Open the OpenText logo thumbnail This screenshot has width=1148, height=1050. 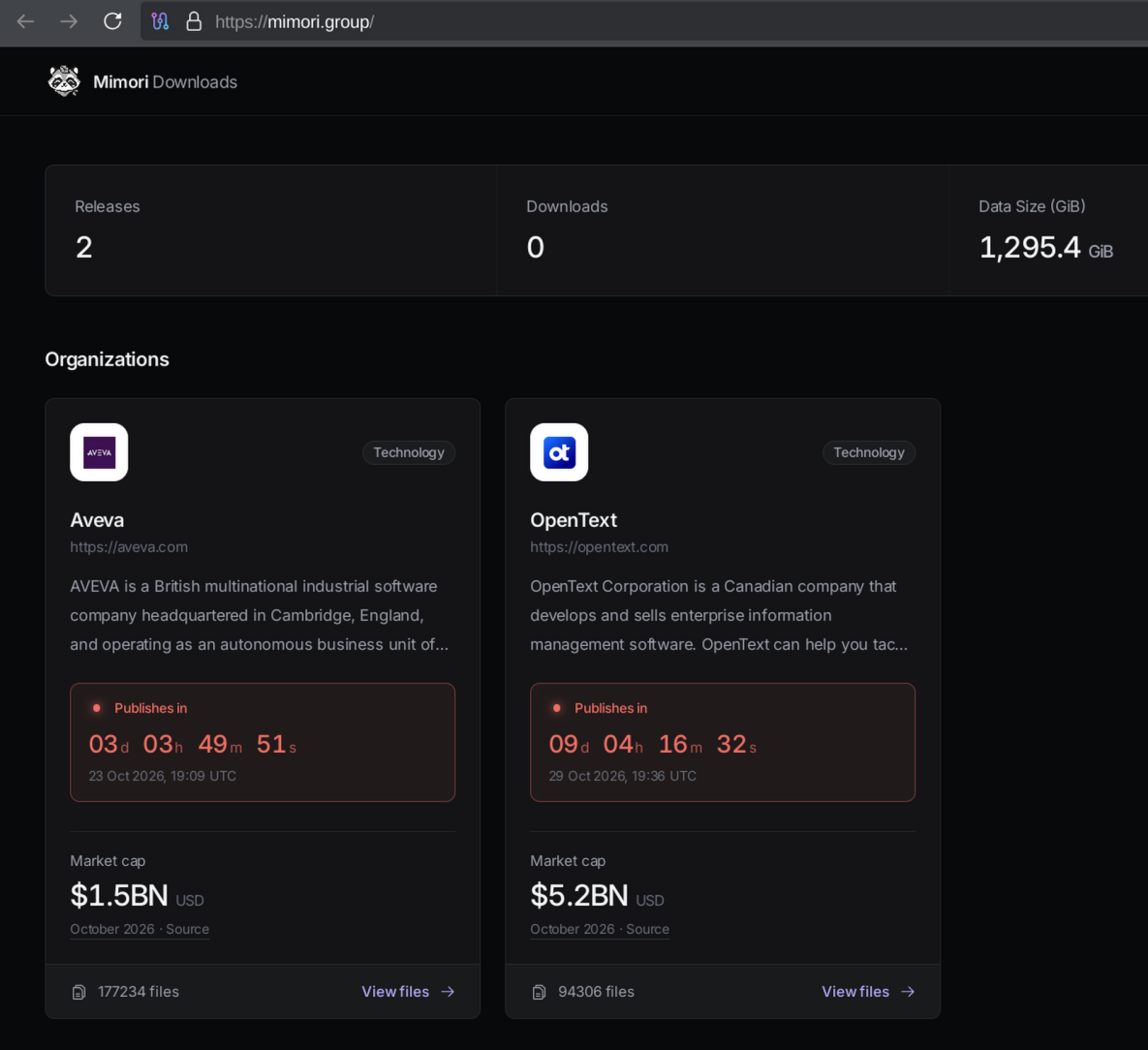559,452
